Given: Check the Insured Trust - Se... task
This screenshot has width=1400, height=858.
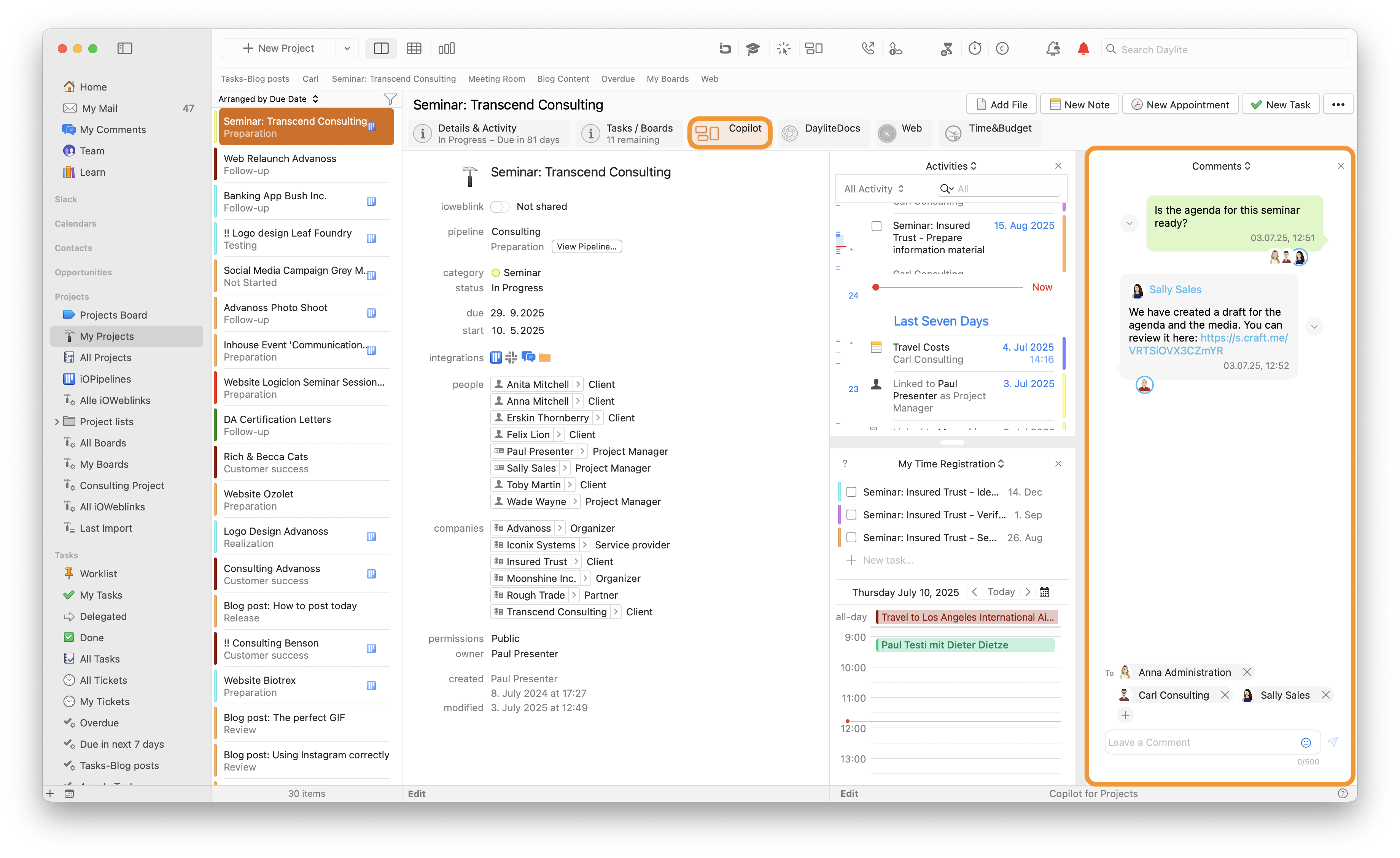Looking at the screenshot, I should [851, 537].
